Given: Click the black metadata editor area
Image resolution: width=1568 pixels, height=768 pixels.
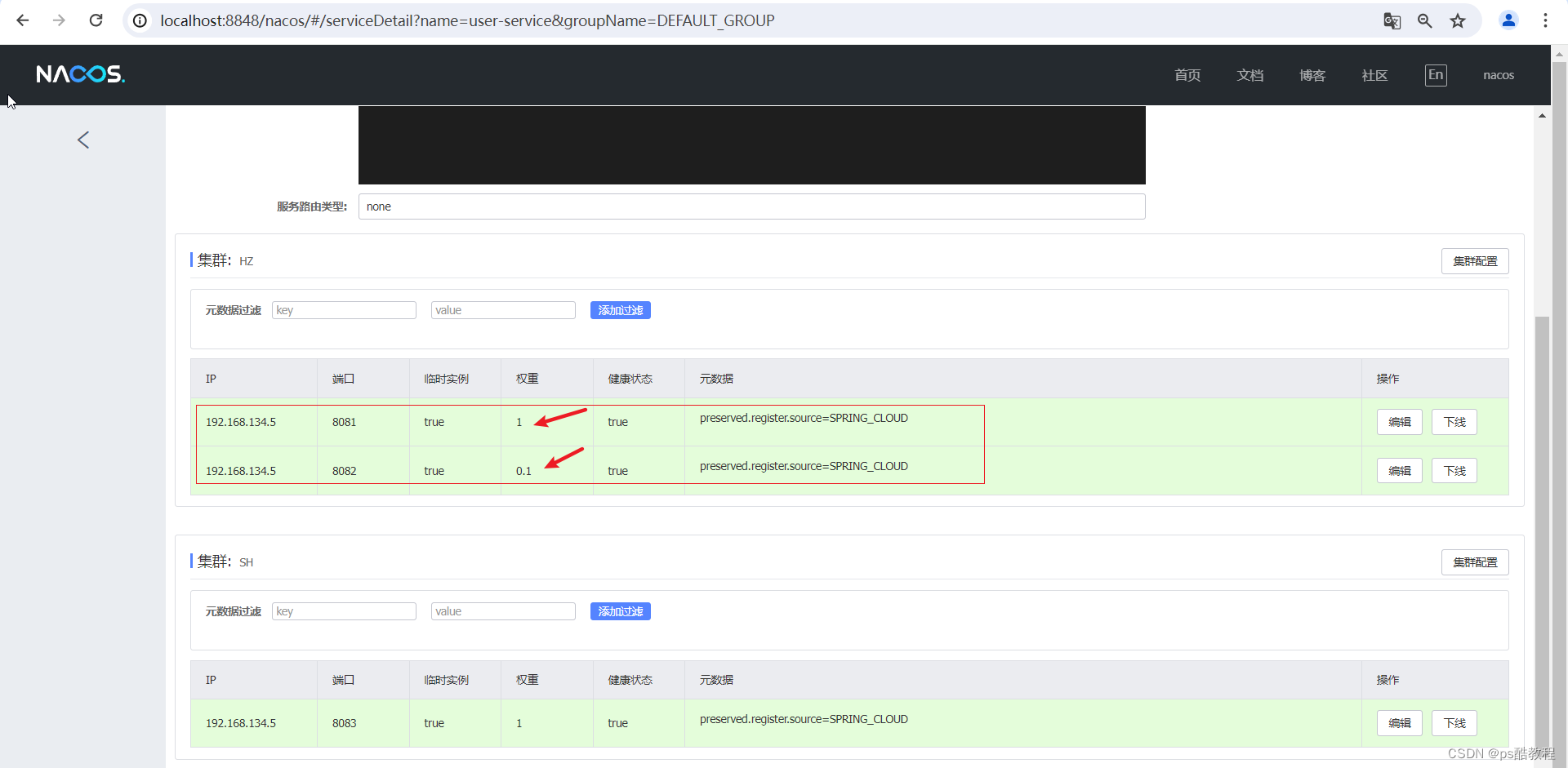Looking at the screenshot, I should click(x=751, y=145).
